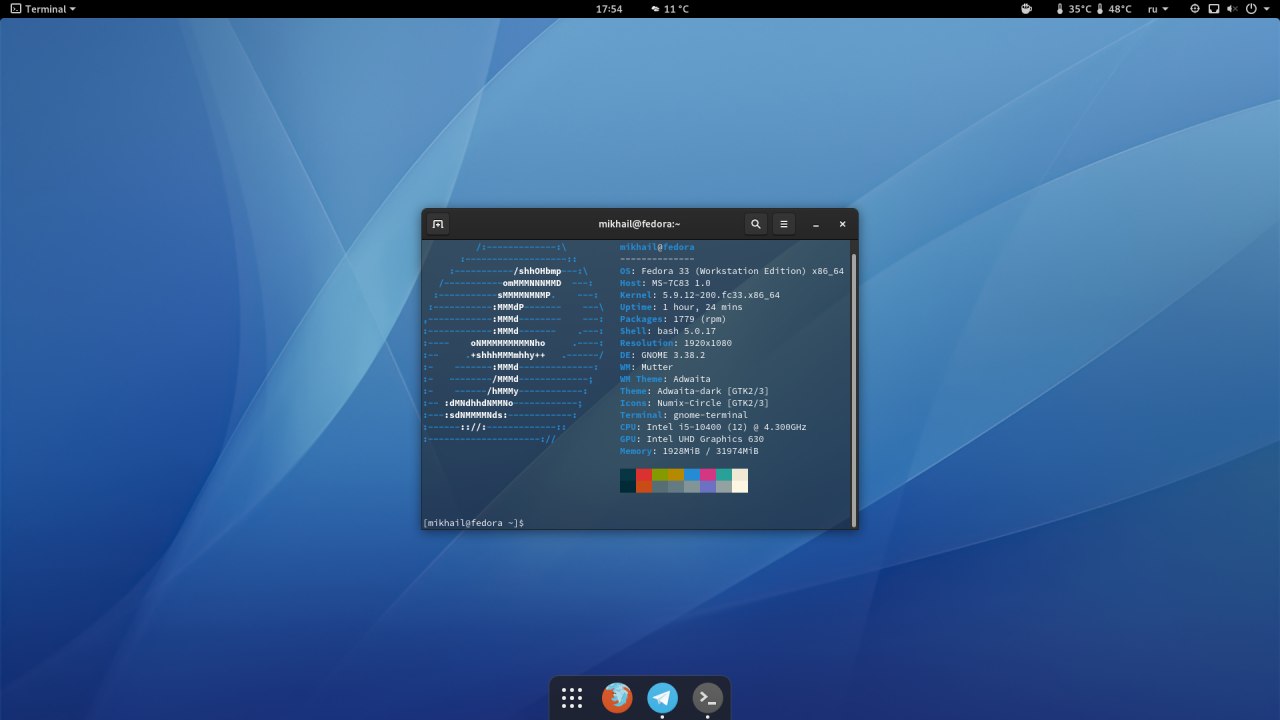Open the wired network status icon
Viewport: 1280px width, 720px height.
(x=1214, y=8)
